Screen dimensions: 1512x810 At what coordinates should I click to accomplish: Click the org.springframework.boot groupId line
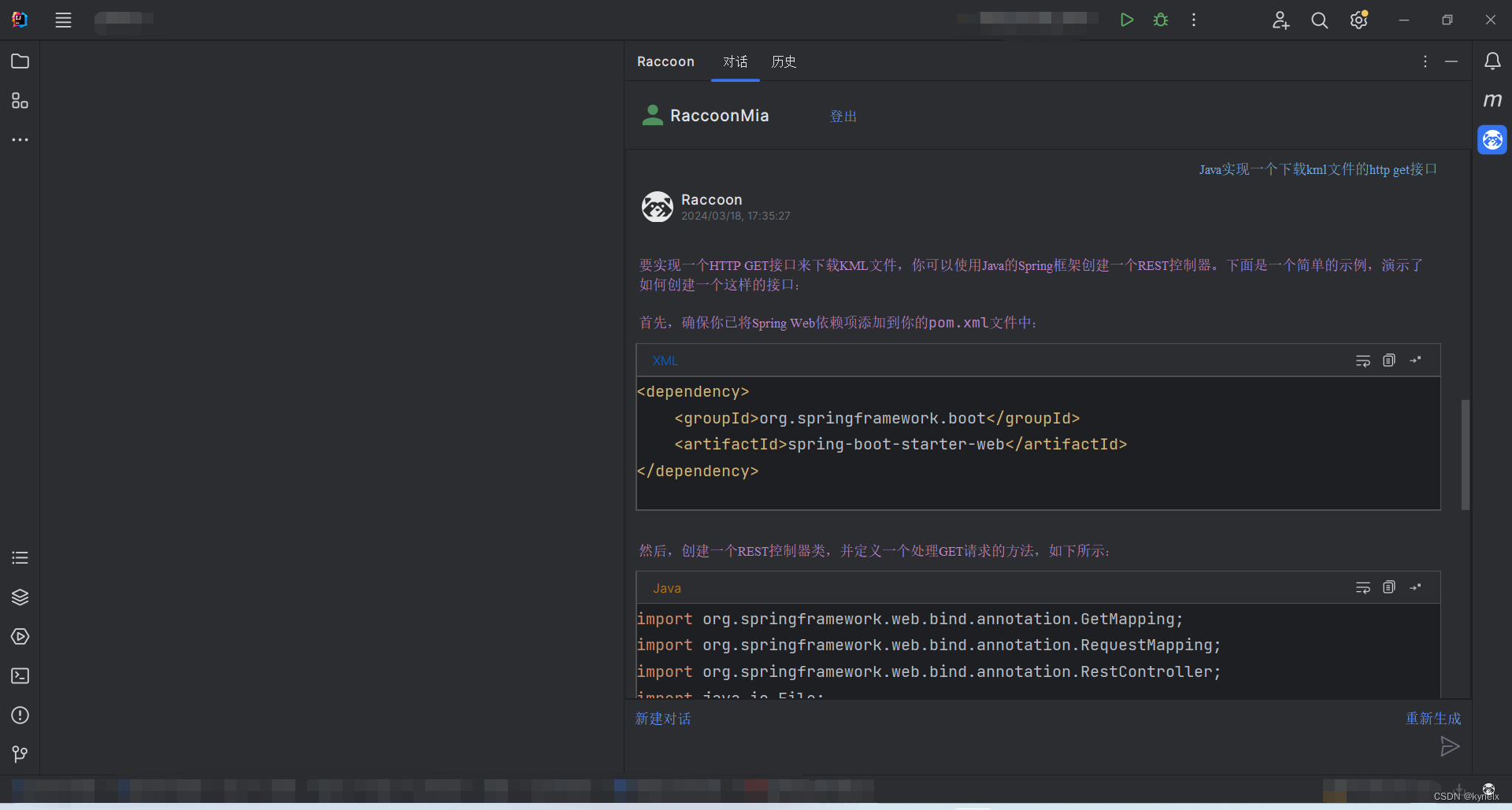(x=877, y=418)
